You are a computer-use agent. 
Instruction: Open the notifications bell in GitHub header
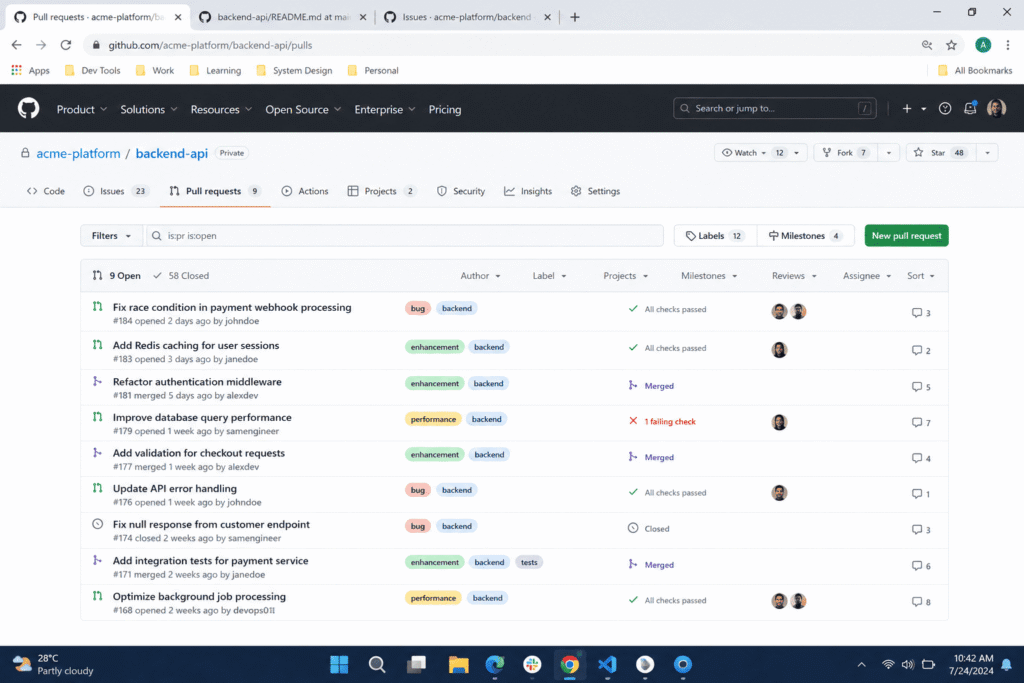(970, 108)
